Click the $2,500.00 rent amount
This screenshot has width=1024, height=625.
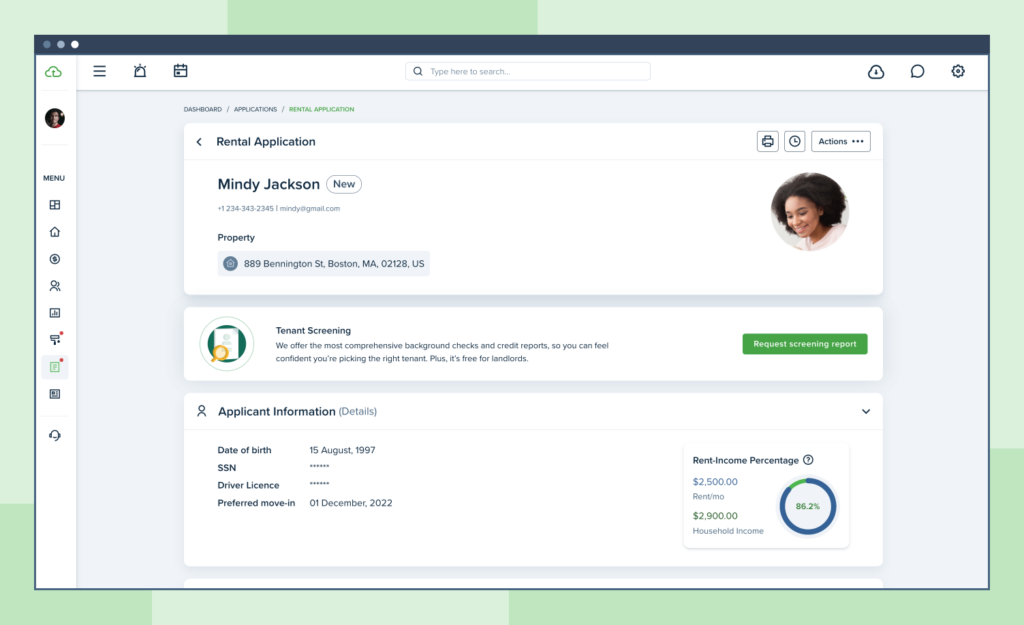tap(715, 482)
